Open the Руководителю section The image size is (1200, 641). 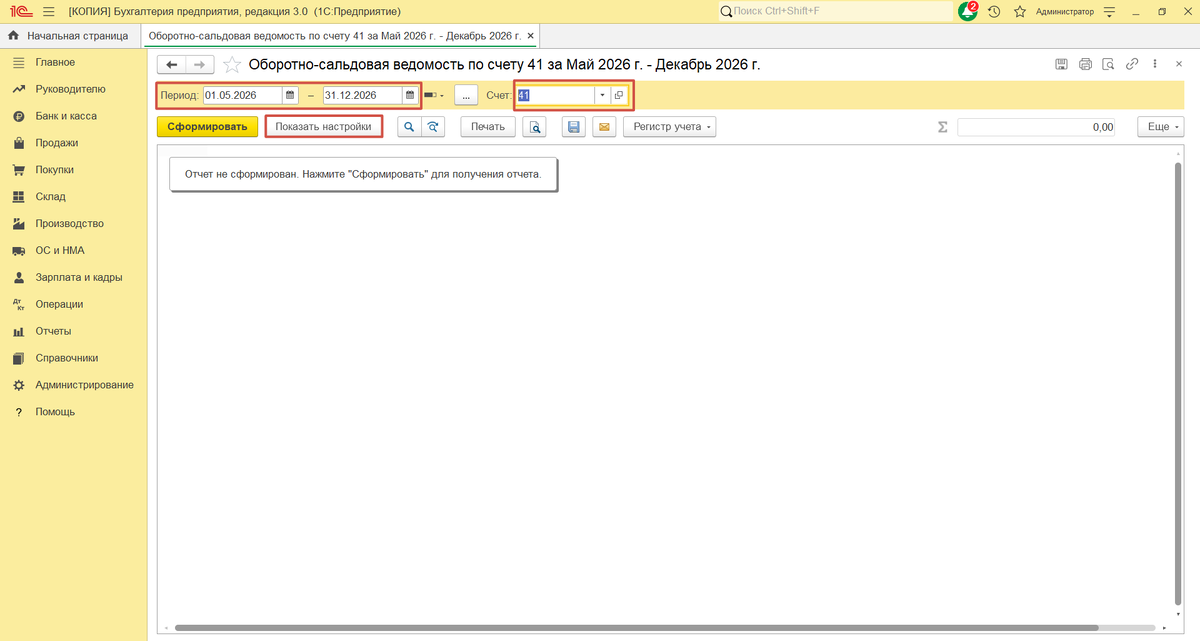coord(70,89)
